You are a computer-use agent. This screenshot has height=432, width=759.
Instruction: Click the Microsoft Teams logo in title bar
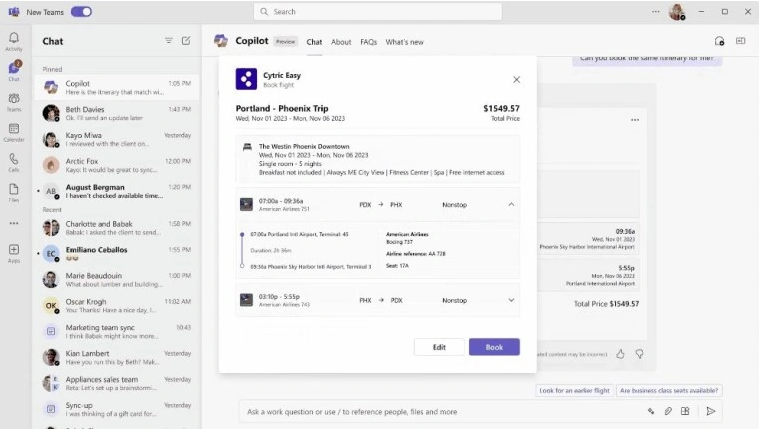[14, 12]
